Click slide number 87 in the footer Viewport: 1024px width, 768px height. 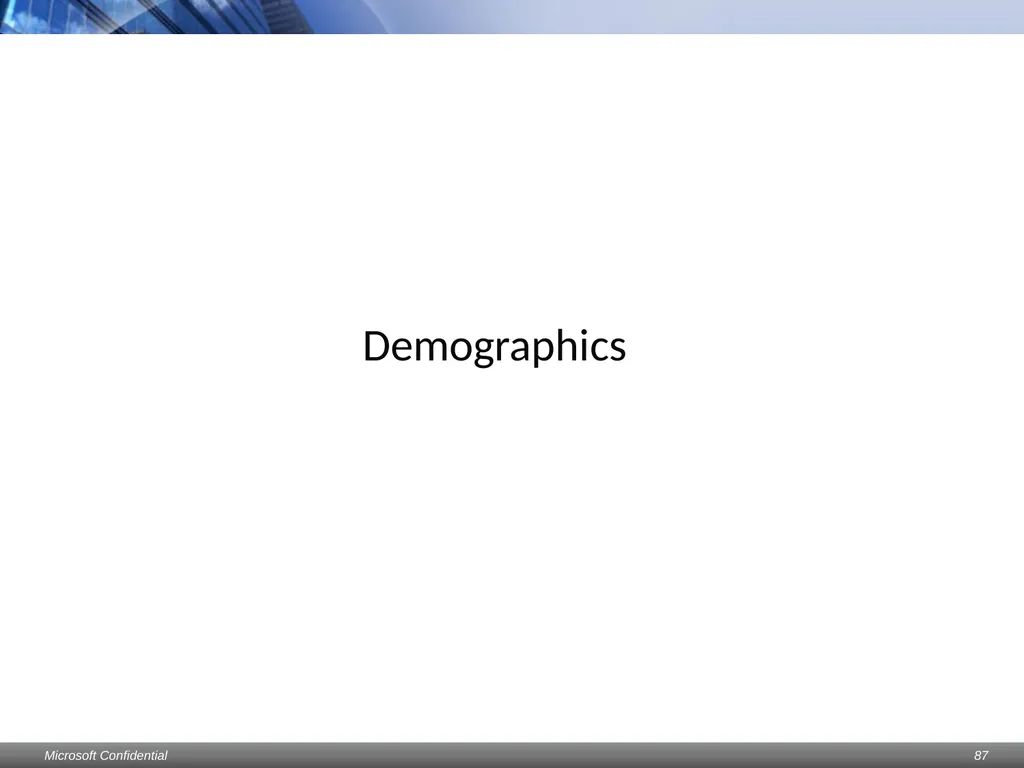click(x=981, y=756)
